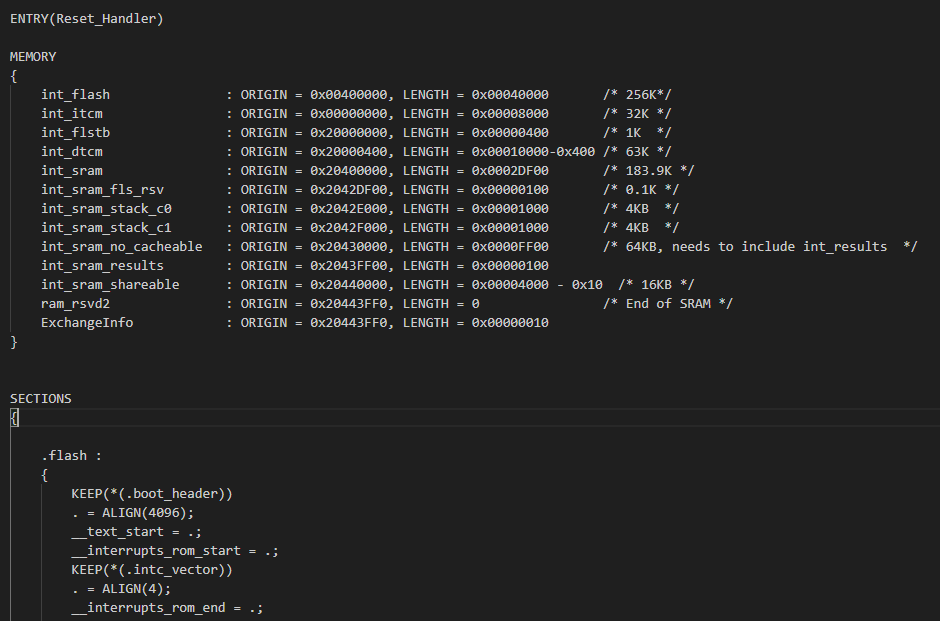Place cursor on the MEMORY keyword
Viewport: 940px width, 621px height.
tap(33, 57)
